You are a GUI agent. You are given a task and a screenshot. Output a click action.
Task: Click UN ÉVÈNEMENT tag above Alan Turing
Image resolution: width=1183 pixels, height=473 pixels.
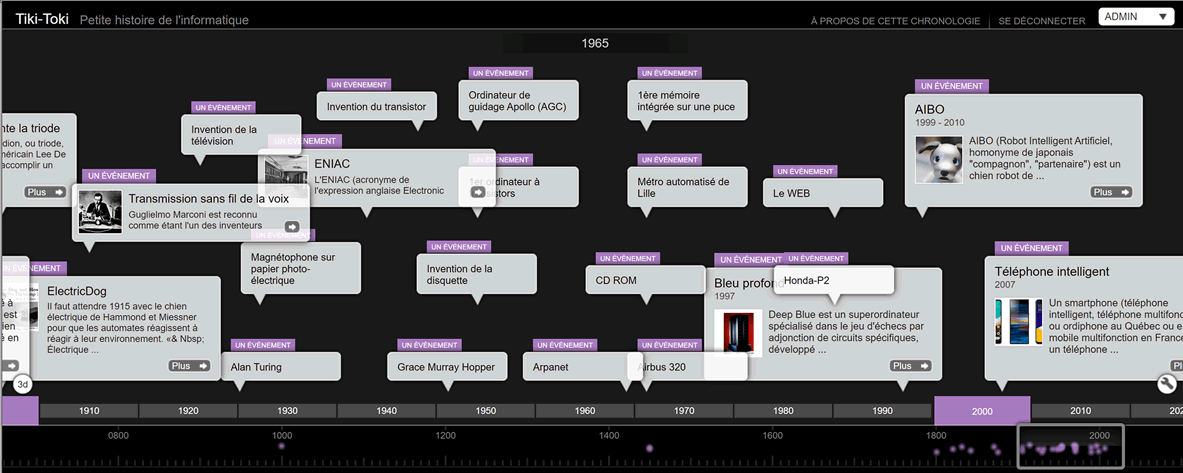(x=263, y=346)
